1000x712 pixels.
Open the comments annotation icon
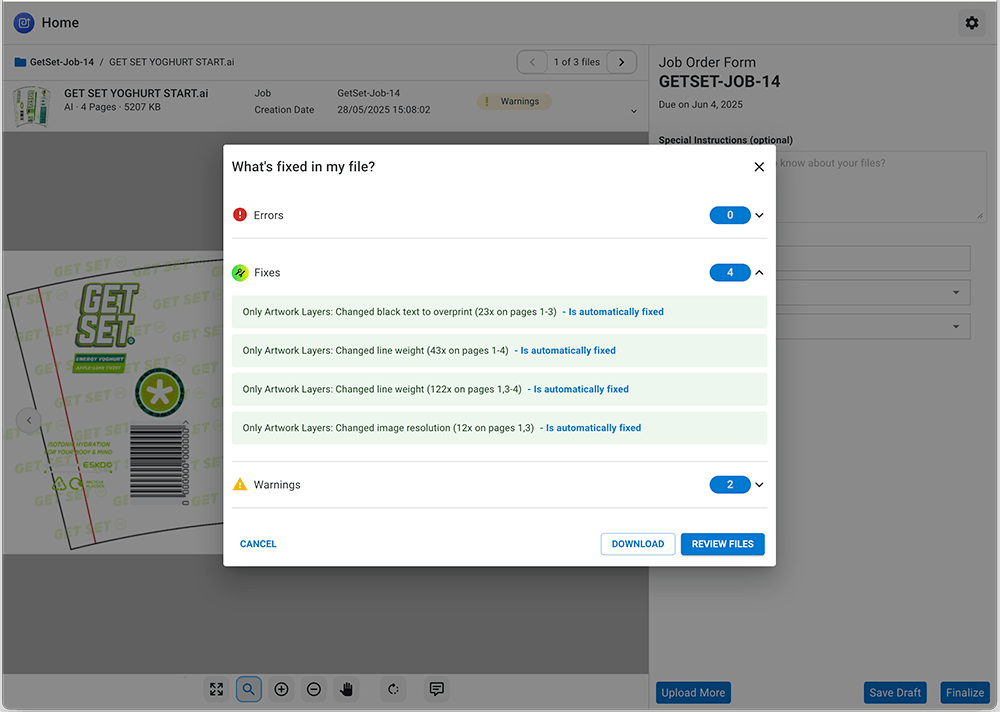pos(436,689)
